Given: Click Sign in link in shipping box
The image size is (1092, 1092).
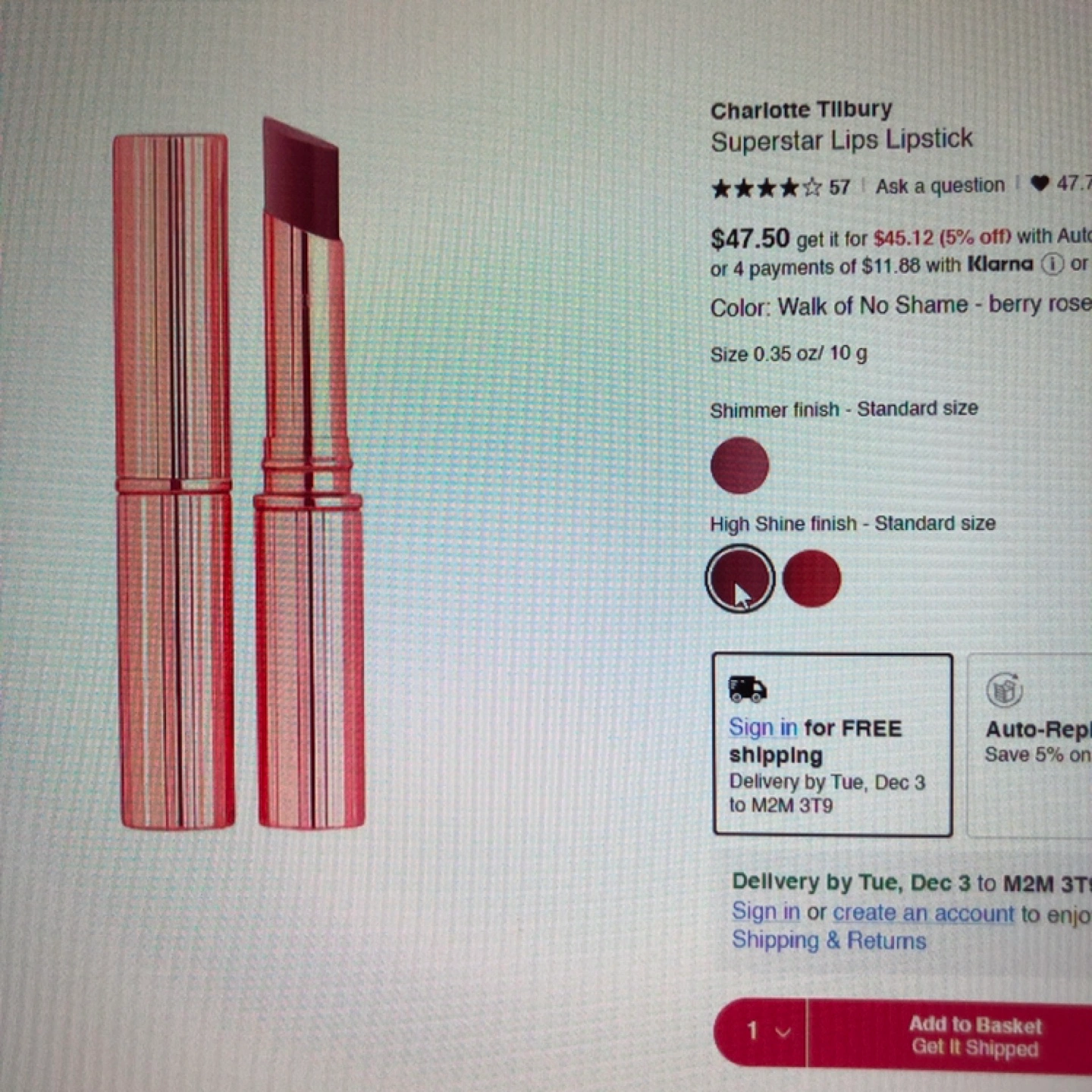Looking at the screenshot, I should pos(763,727).
